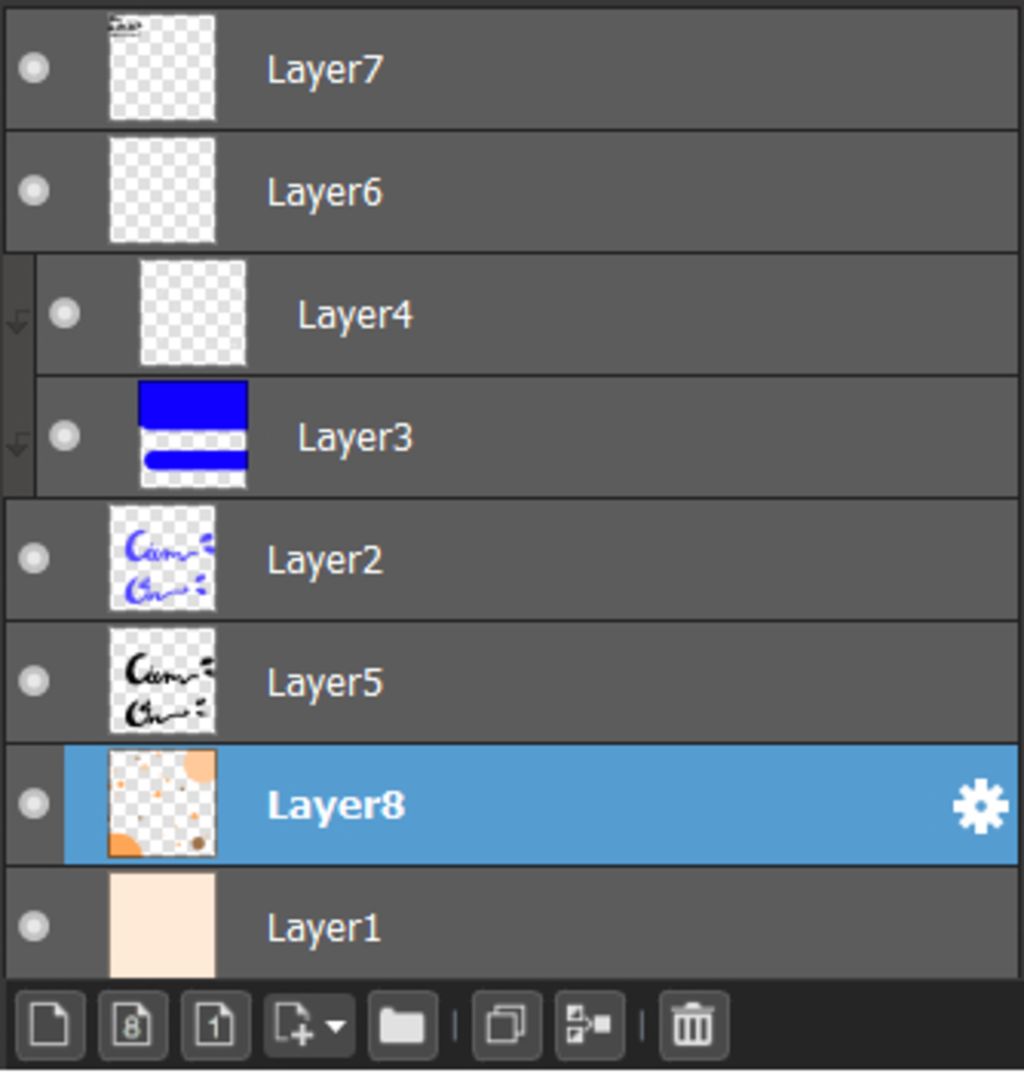Add a new 1-bit layer

(215, 1024)
